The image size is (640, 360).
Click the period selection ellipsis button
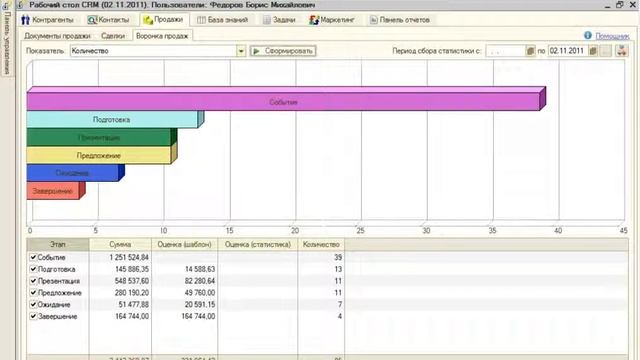(606, 51)
